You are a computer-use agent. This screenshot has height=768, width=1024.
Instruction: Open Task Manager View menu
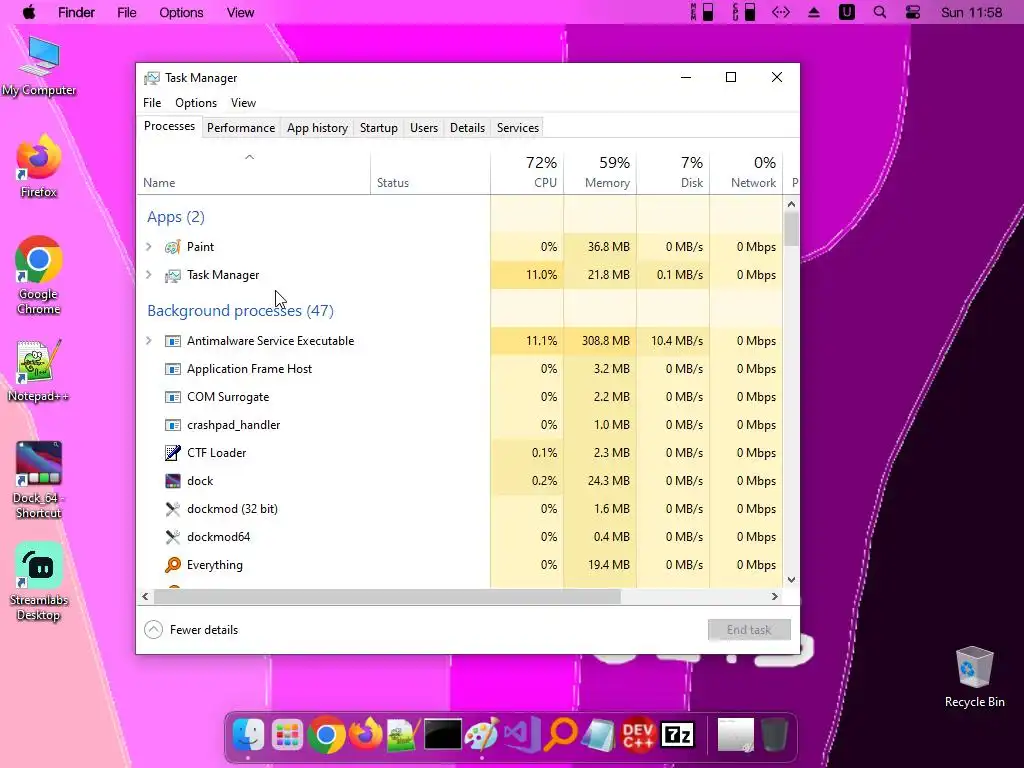[243, 103]
